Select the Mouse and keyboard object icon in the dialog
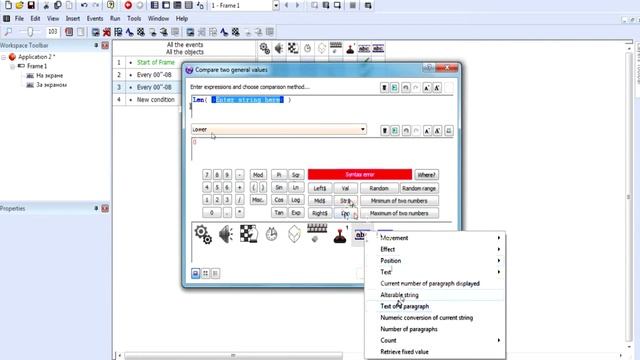This screenshot has height=360, width=640. (317, 233)
